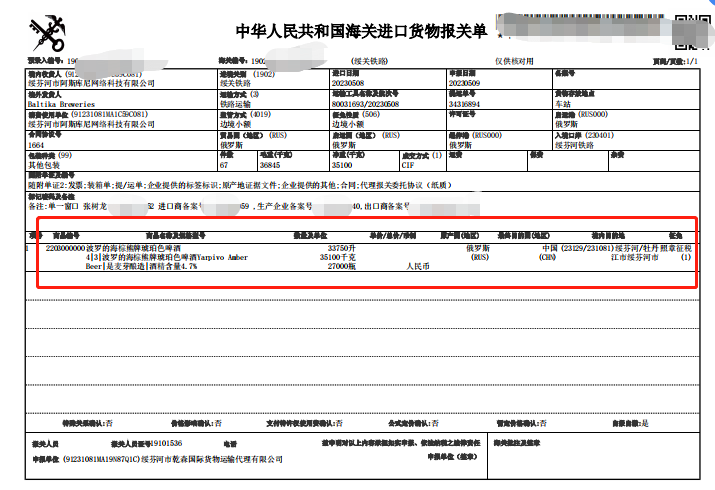Click 俄罗斯 under 经停港 (RUS000)
The image size is (715, 490).
[460, 145]
